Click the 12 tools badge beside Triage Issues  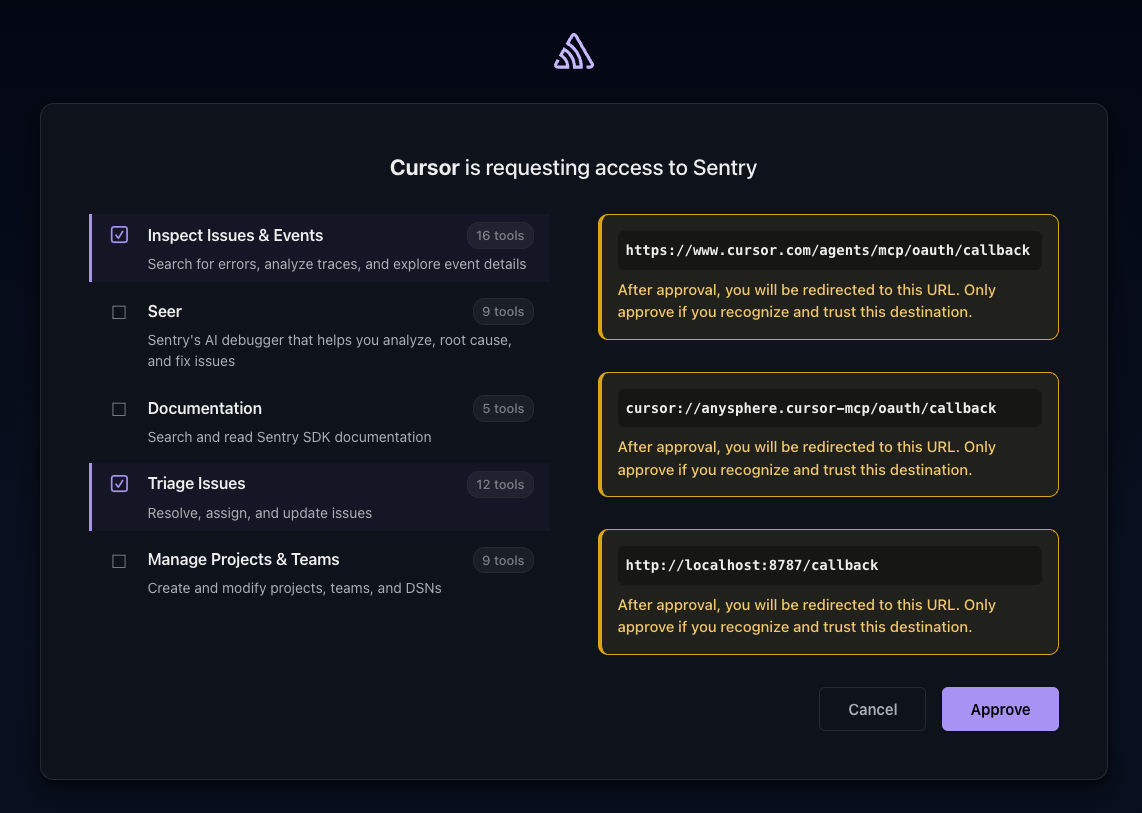coord(500,484)
